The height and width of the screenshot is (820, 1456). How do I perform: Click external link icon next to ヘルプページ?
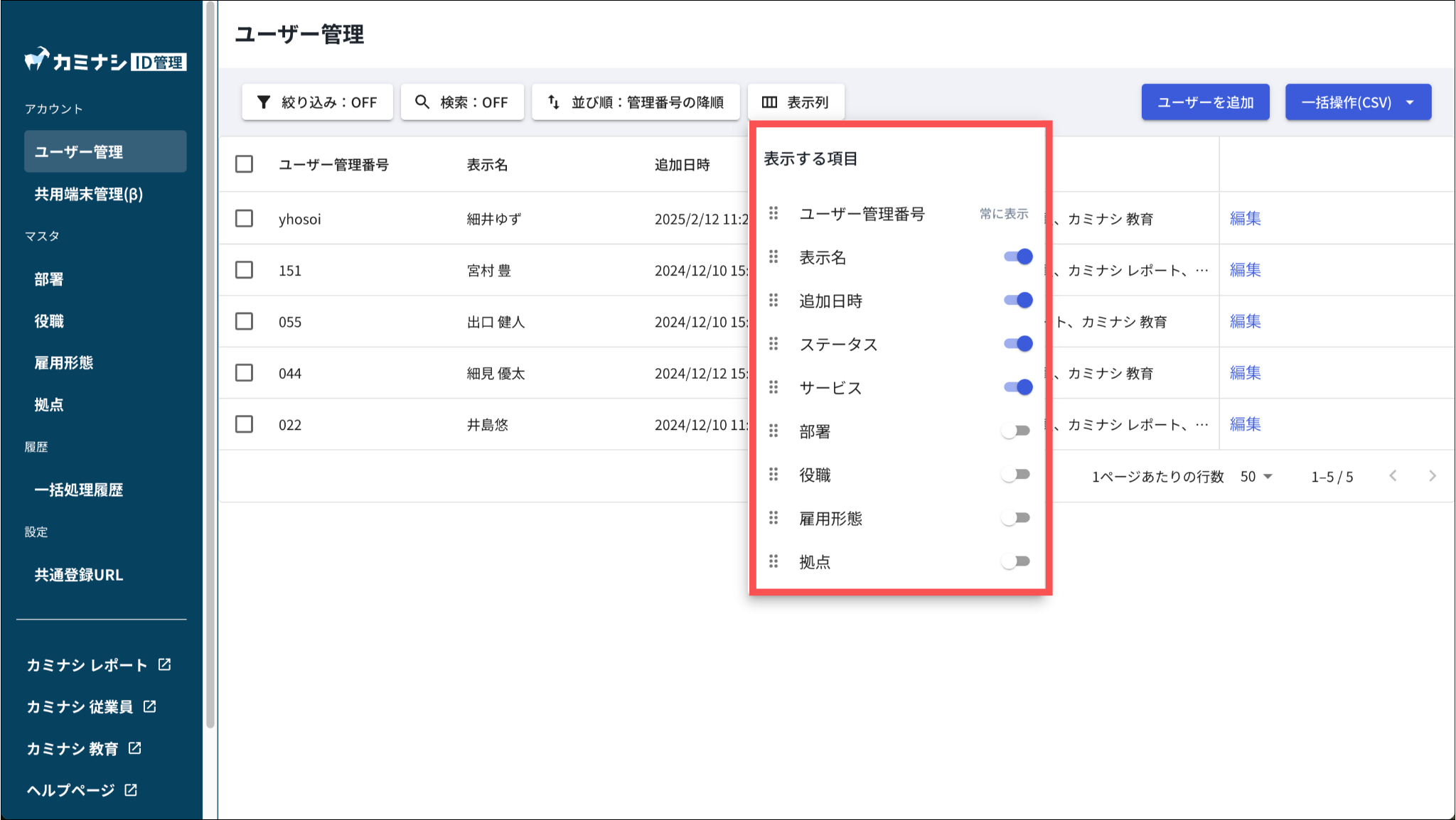pos(131,789)
